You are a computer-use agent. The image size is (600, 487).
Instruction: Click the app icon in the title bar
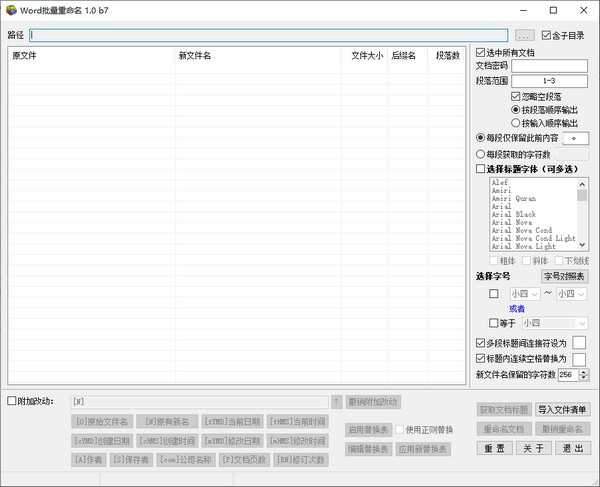(x=11, y=10)
